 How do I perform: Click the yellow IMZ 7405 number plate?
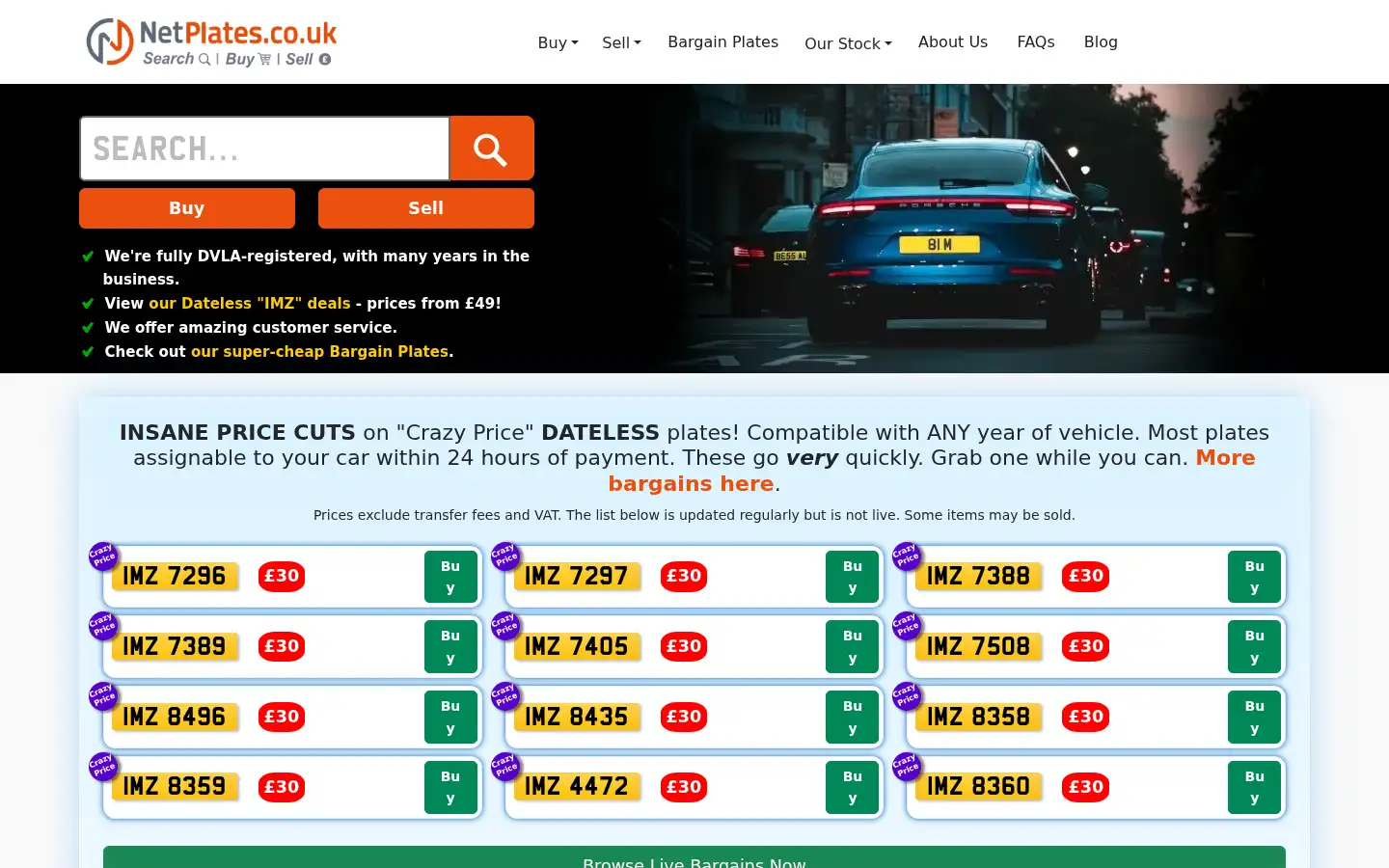577,646
